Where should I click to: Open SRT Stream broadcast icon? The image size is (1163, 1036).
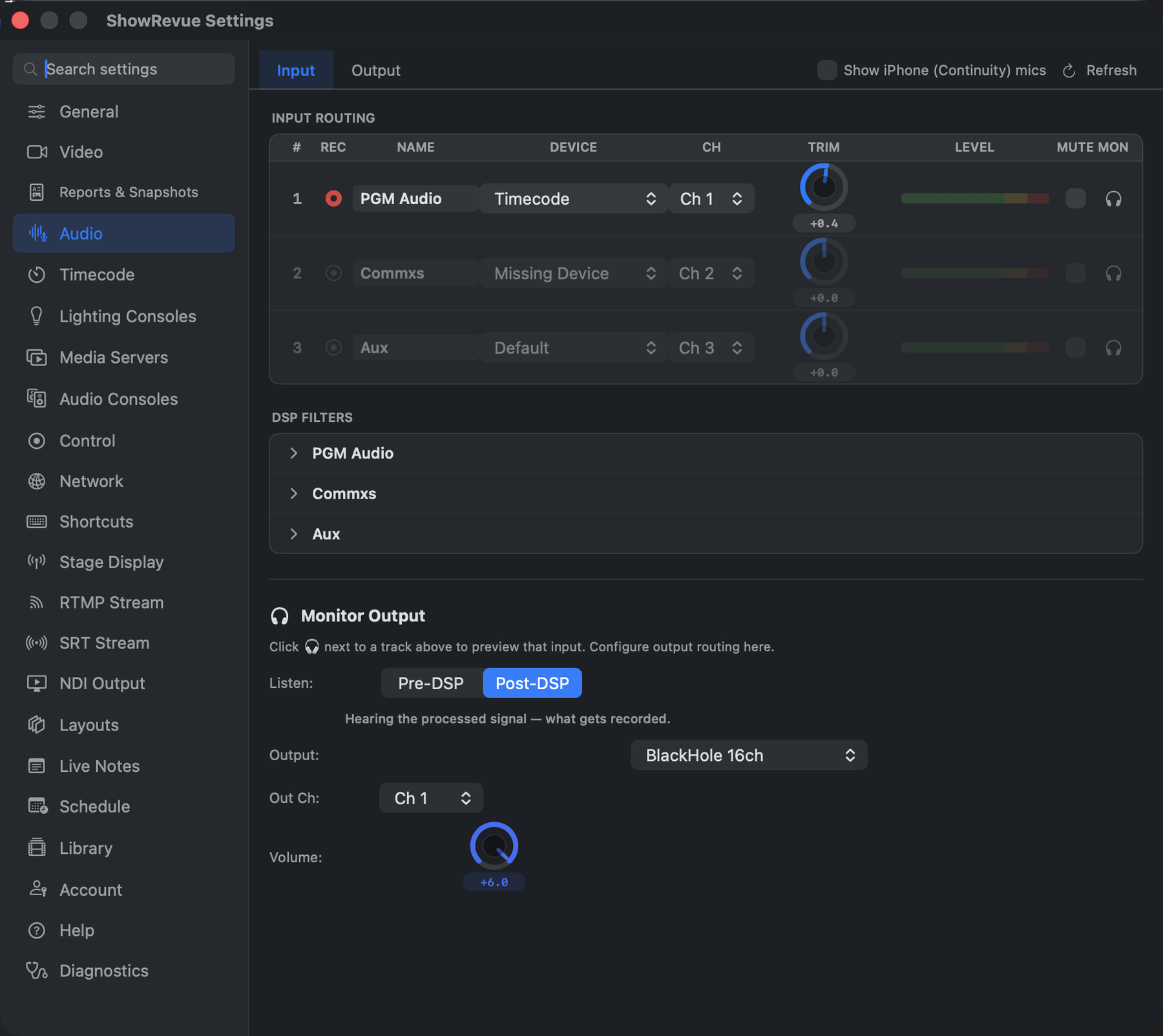(x=37, y=643)
